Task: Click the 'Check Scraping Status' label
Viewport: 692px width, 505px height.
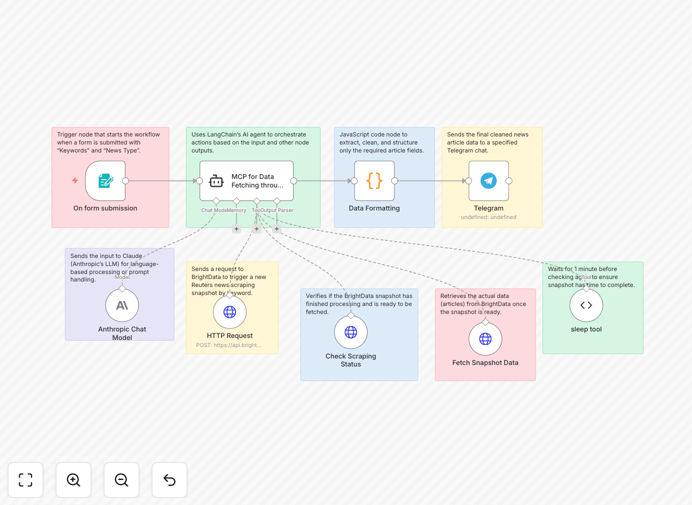Action: point(351,360)
